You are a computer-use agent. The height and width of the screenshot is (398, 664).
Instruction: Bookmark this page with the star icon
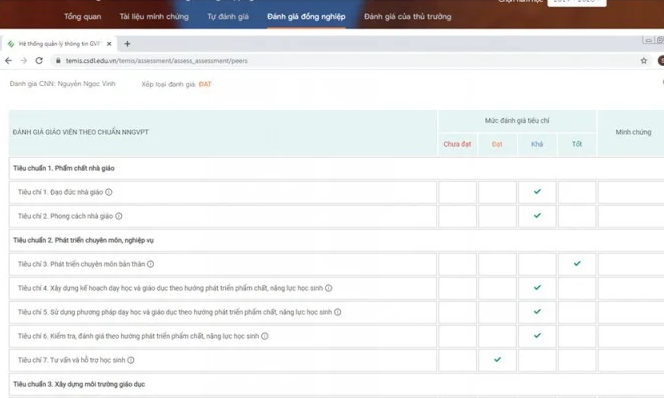pyautogui.click(x=644, y=61)
